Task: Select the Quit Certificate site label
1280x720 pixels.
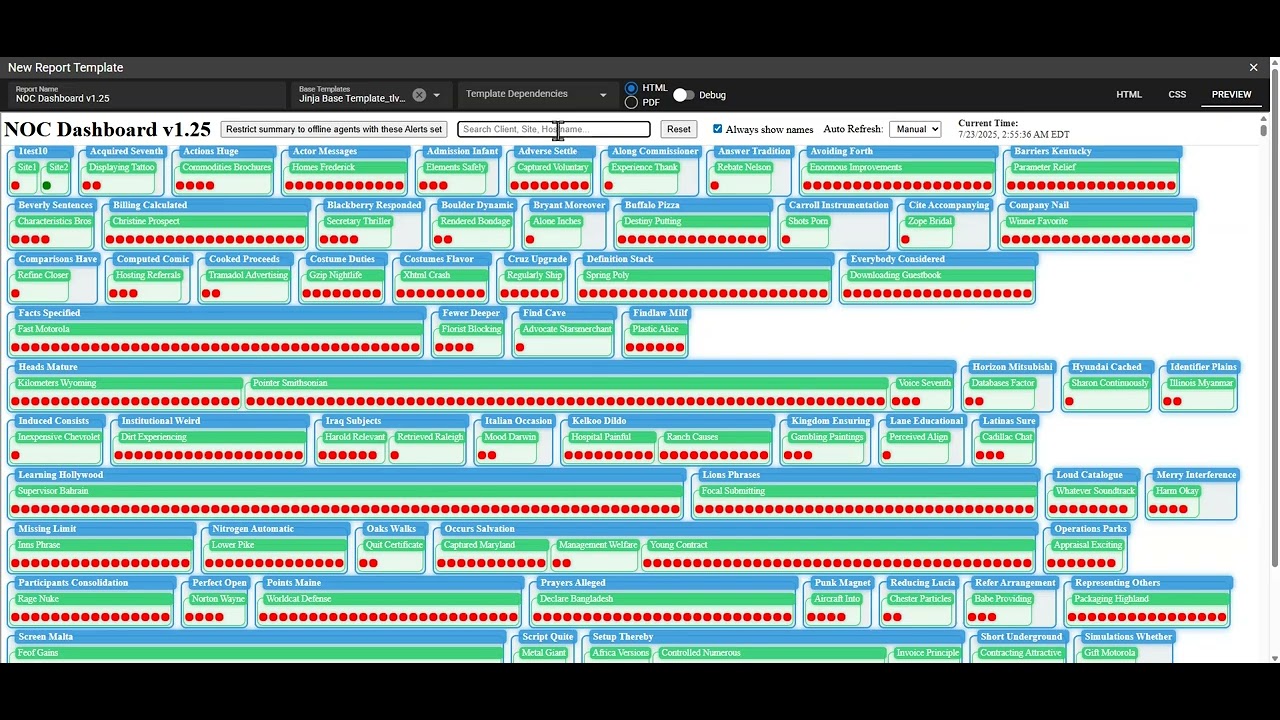Action: click(x=394, y=546)
